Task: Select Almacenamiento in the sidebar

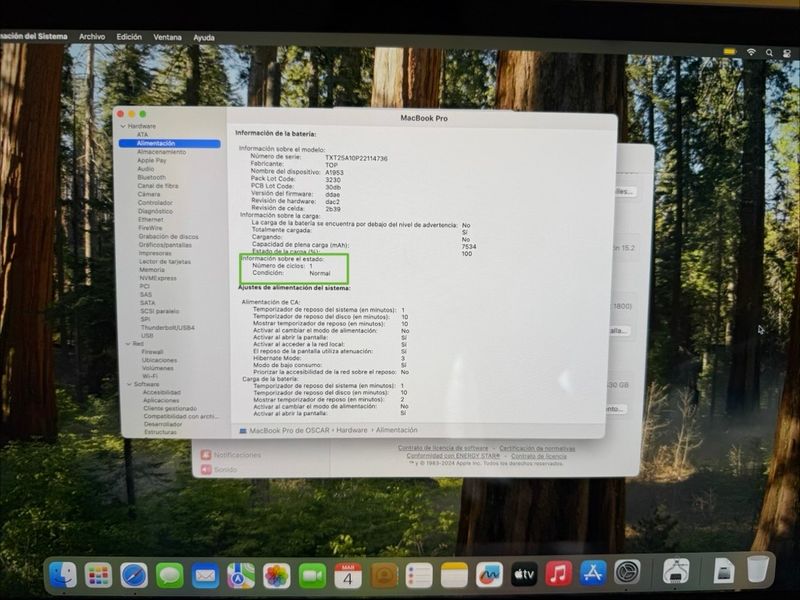Action: point(162,152)
